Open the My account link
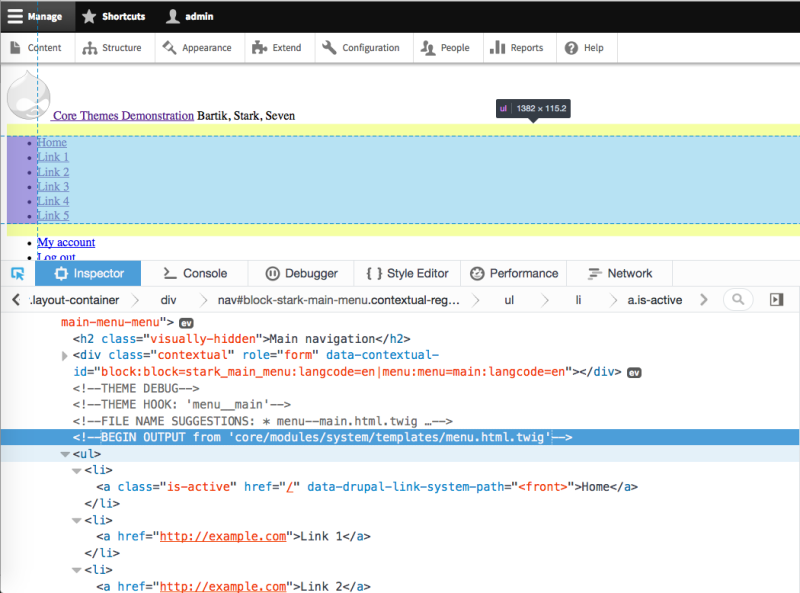The image size is (800, 593). tap(66, 242)
